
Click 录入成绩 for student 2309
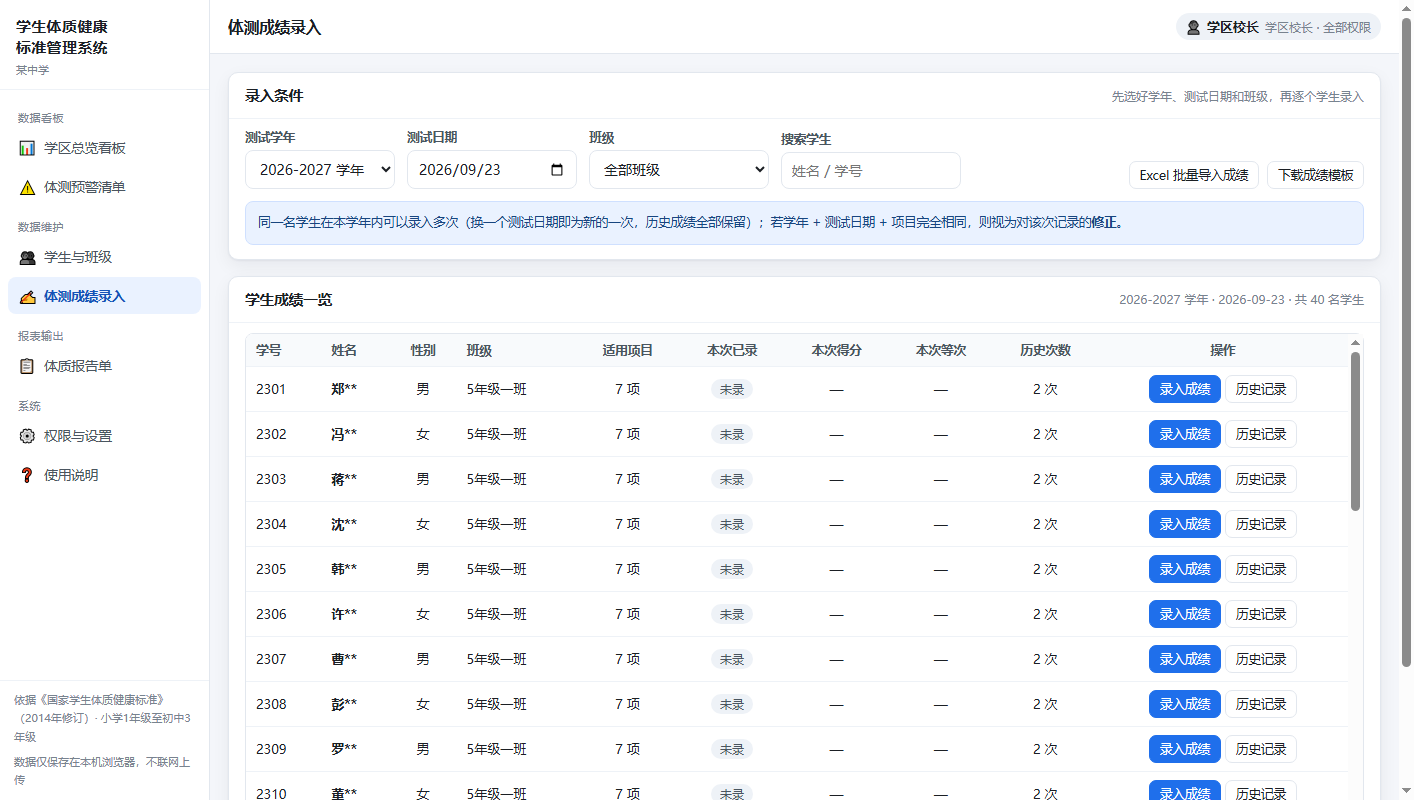click(1185, 749)
